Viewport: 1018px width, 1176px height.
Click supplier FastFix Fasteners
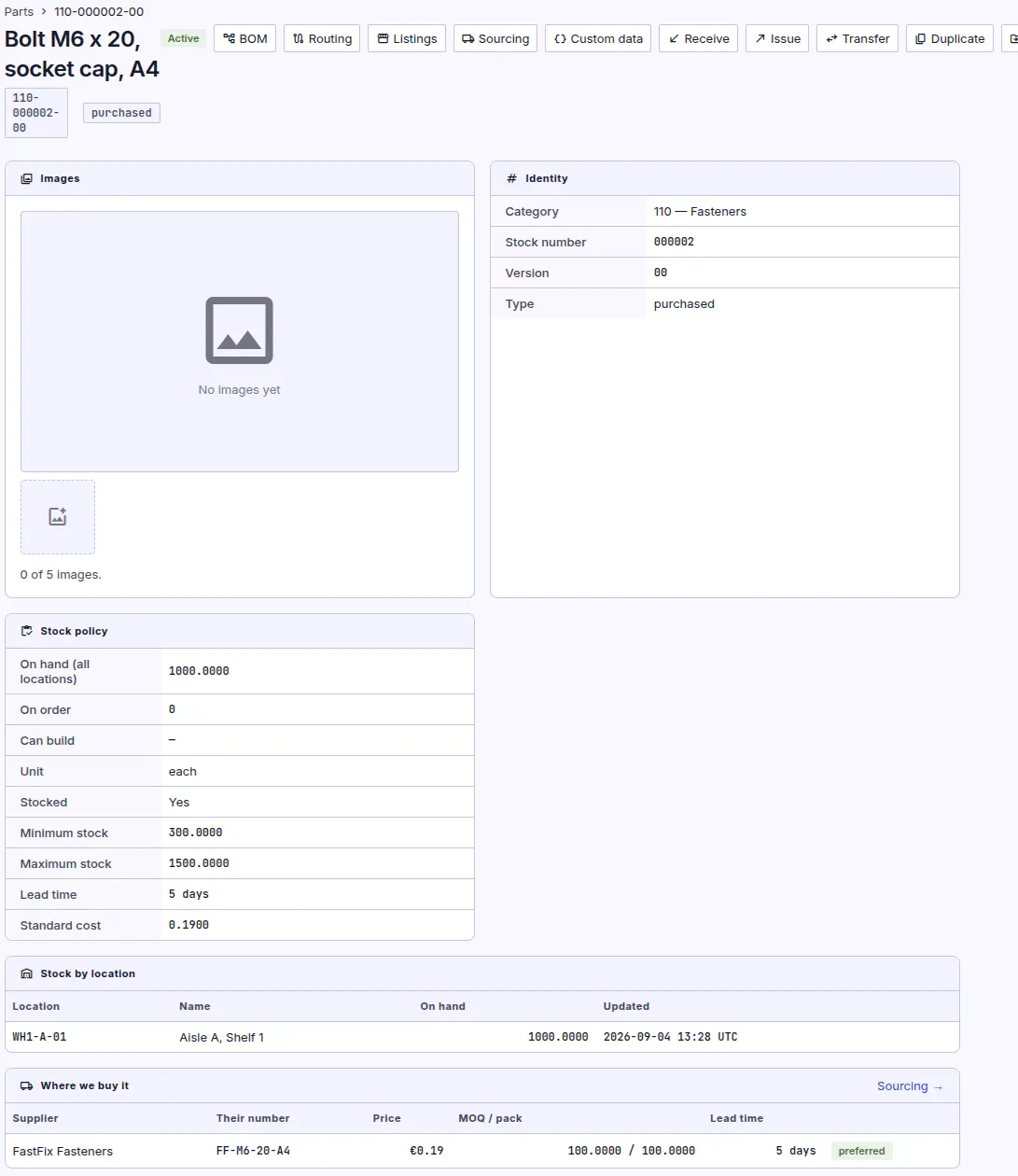[63, 1151]
